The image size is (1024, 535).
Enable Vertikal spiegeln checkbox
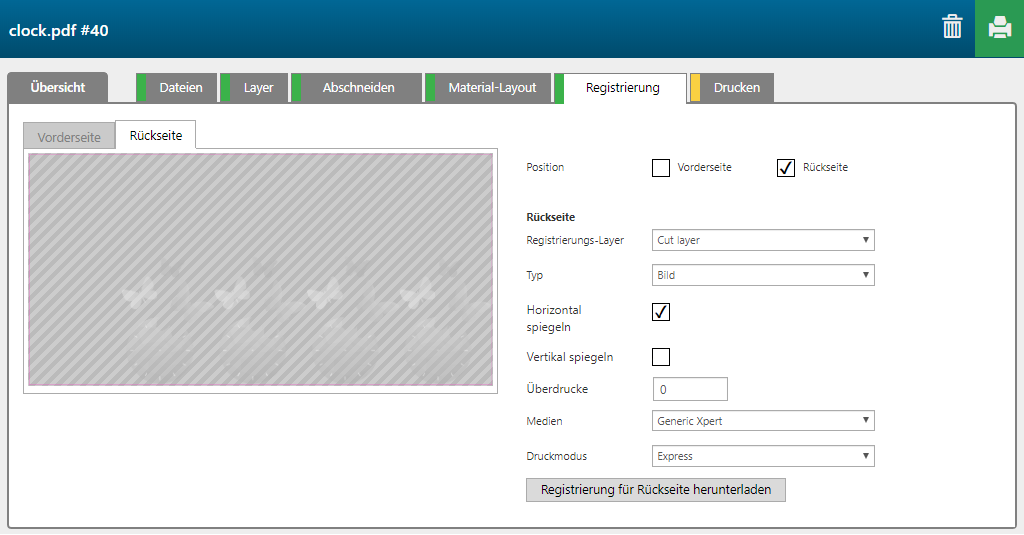pos(660,357)
